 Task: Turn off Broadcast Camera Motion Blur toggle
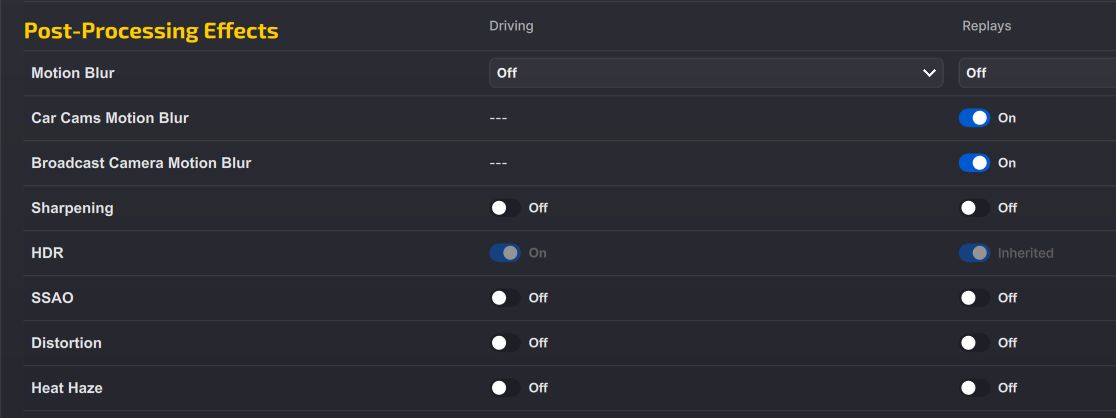(x=974, y=163)
